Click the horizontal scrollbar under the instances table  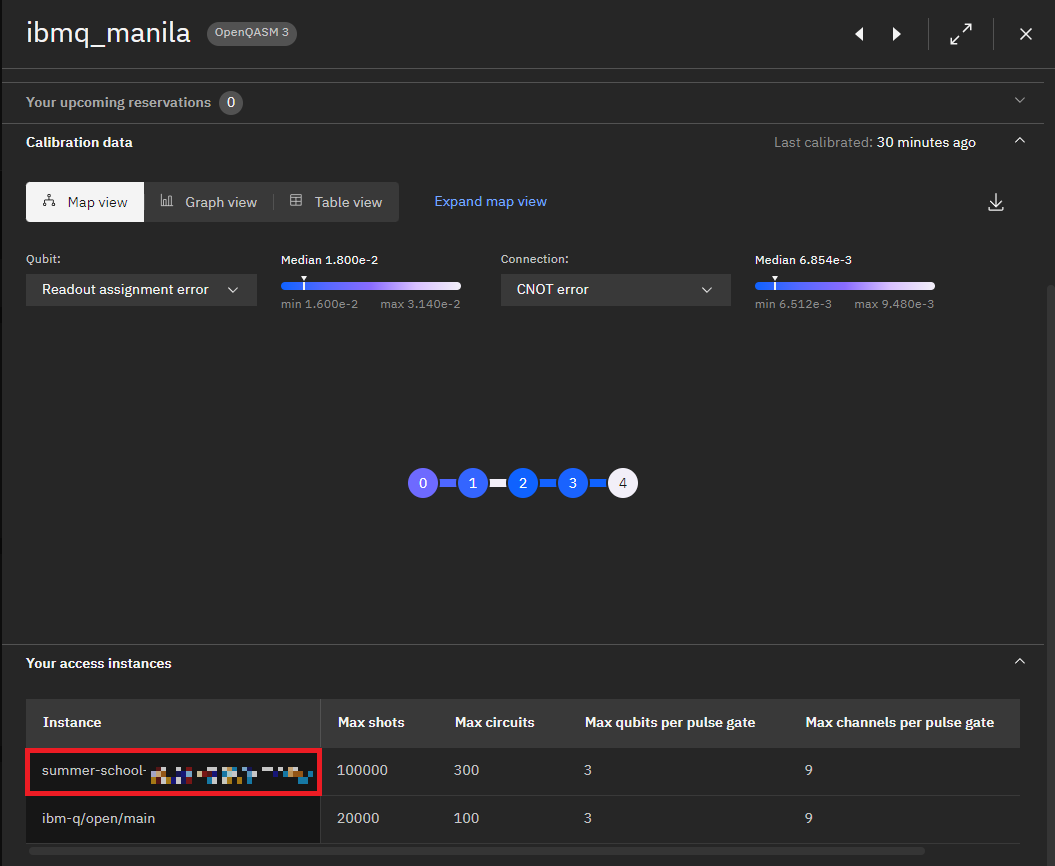[x=477, y=851]
